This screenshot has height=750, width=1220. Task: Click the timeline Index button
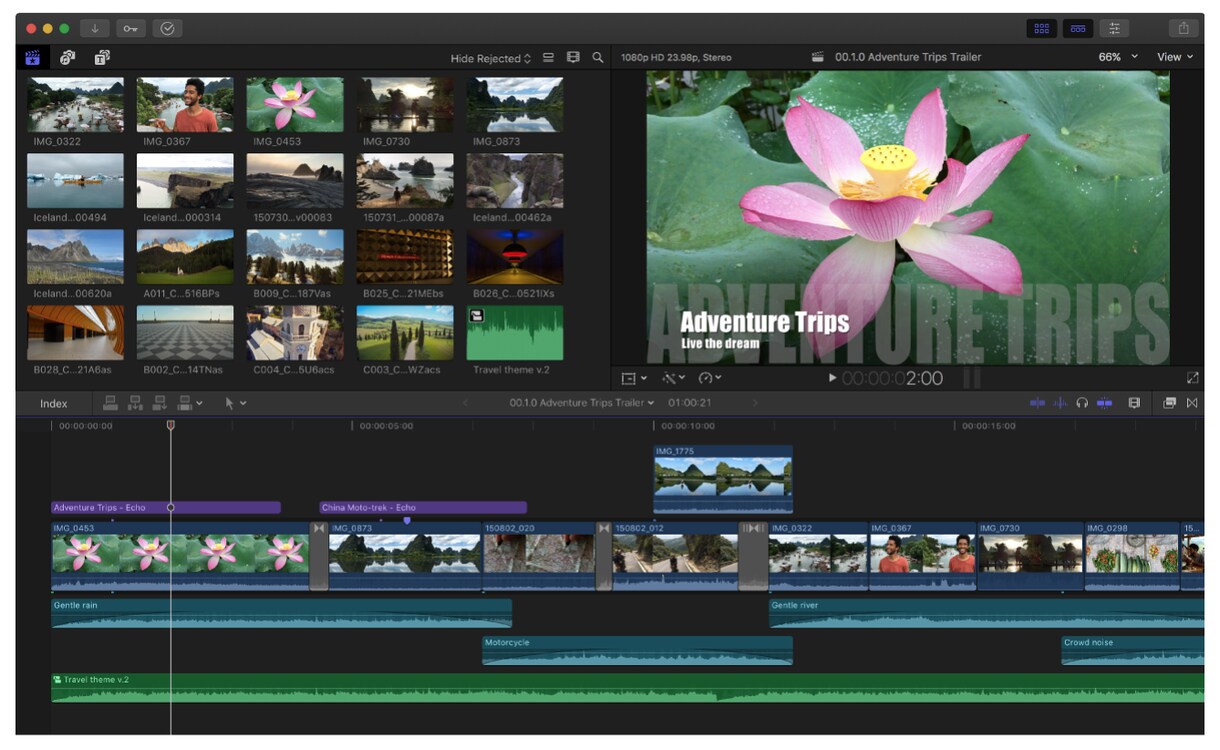click(x=54, y=404)
